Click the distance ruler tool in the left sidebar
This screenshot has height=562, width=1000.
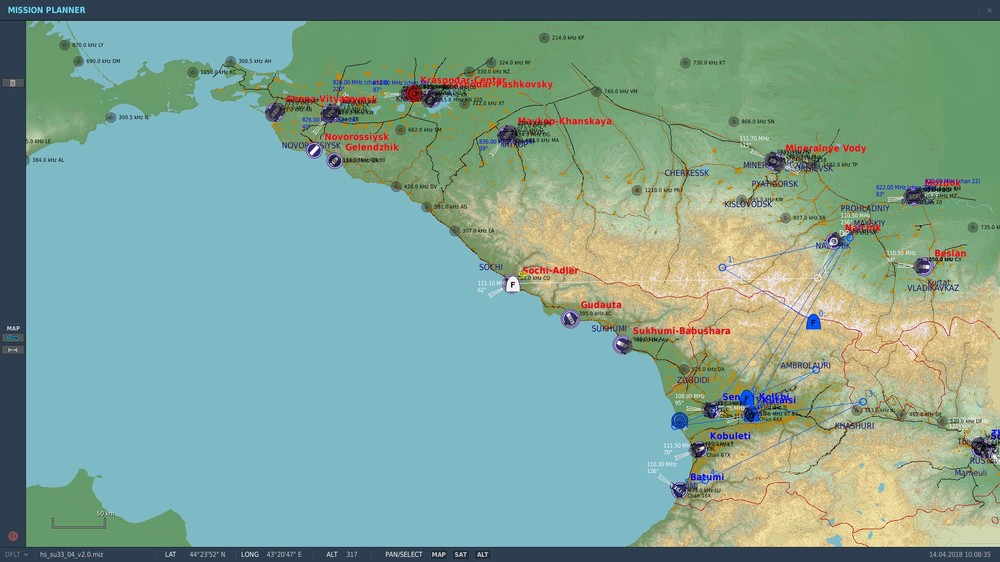[13, 350]
